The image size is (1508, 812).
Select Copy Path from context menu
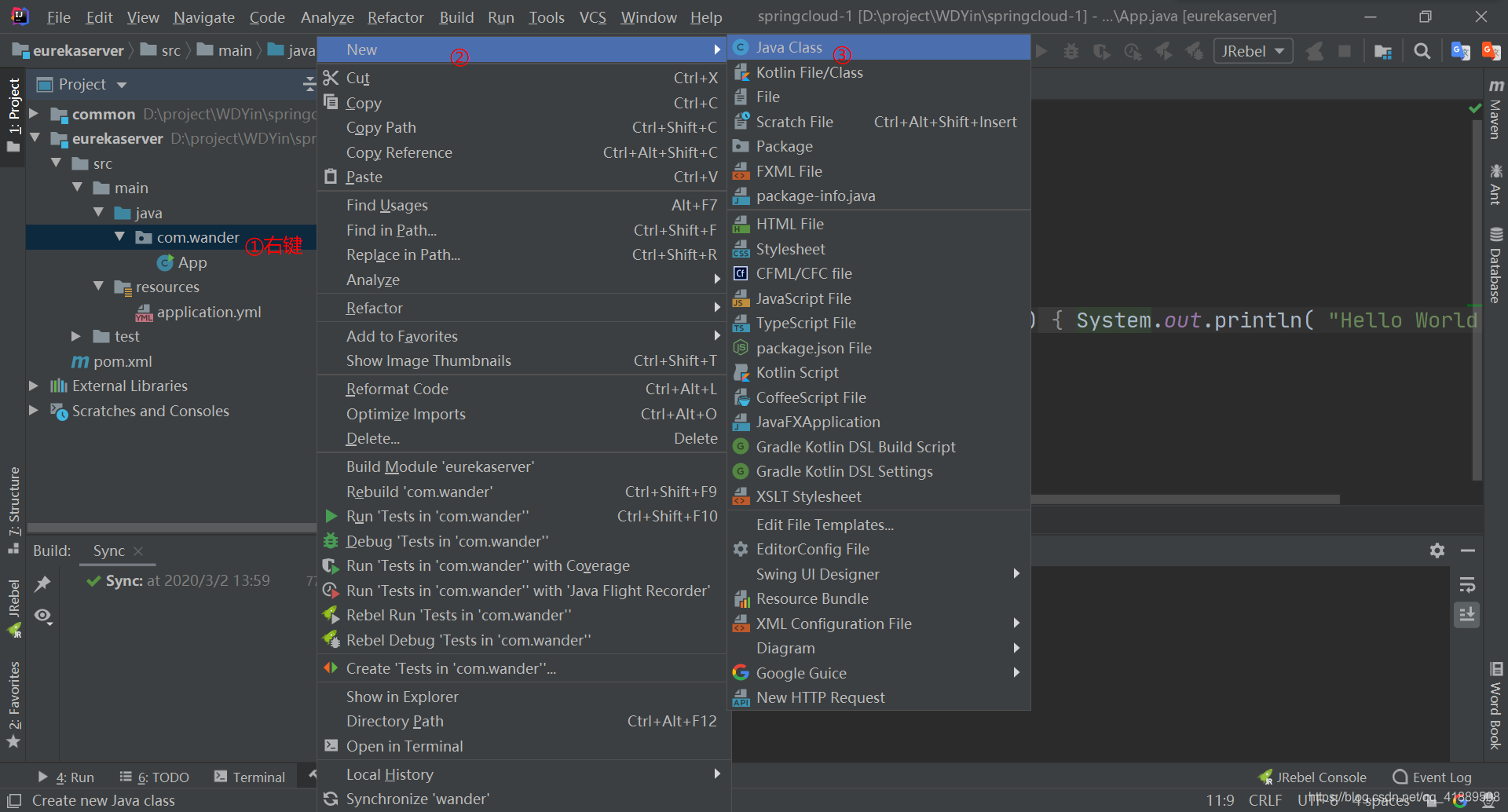pos(522,127)
